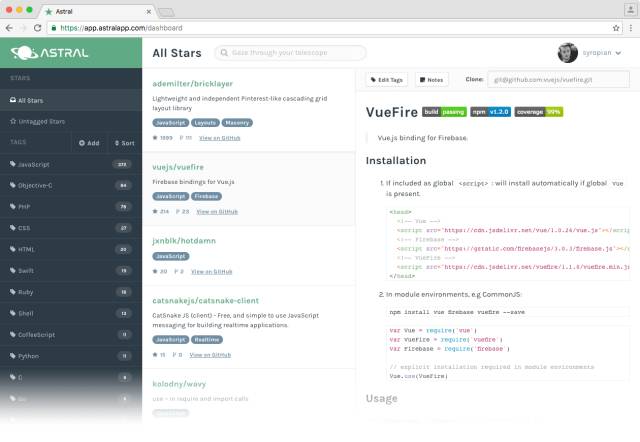640x442 pixels.
Task: Go back with the browser arrow
Action: pos(9,28)
